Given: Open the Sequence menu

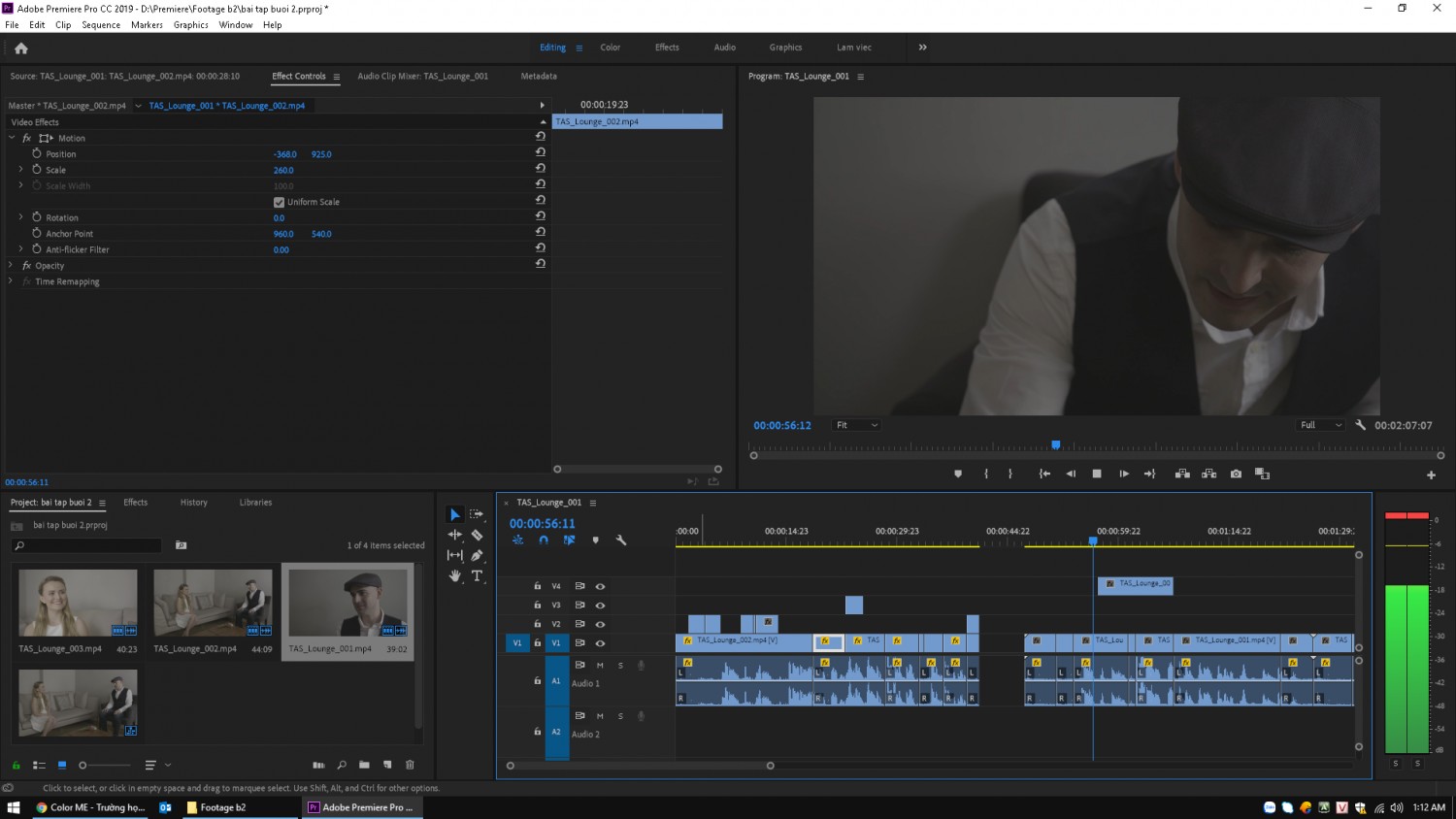Looking at the screenshot, I should click(101, 25).
